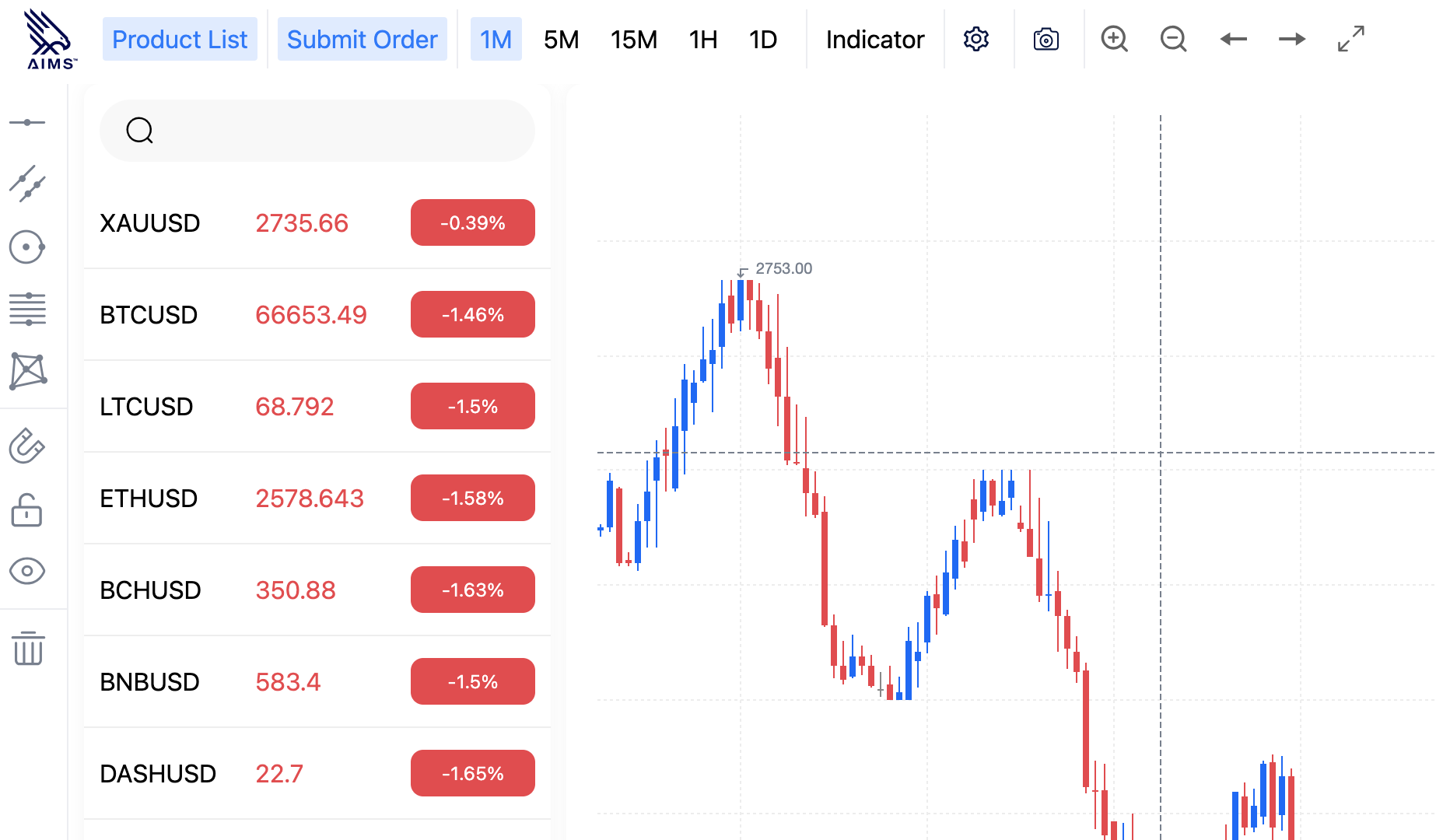Select the circle drawing tool

coord(27,247)
